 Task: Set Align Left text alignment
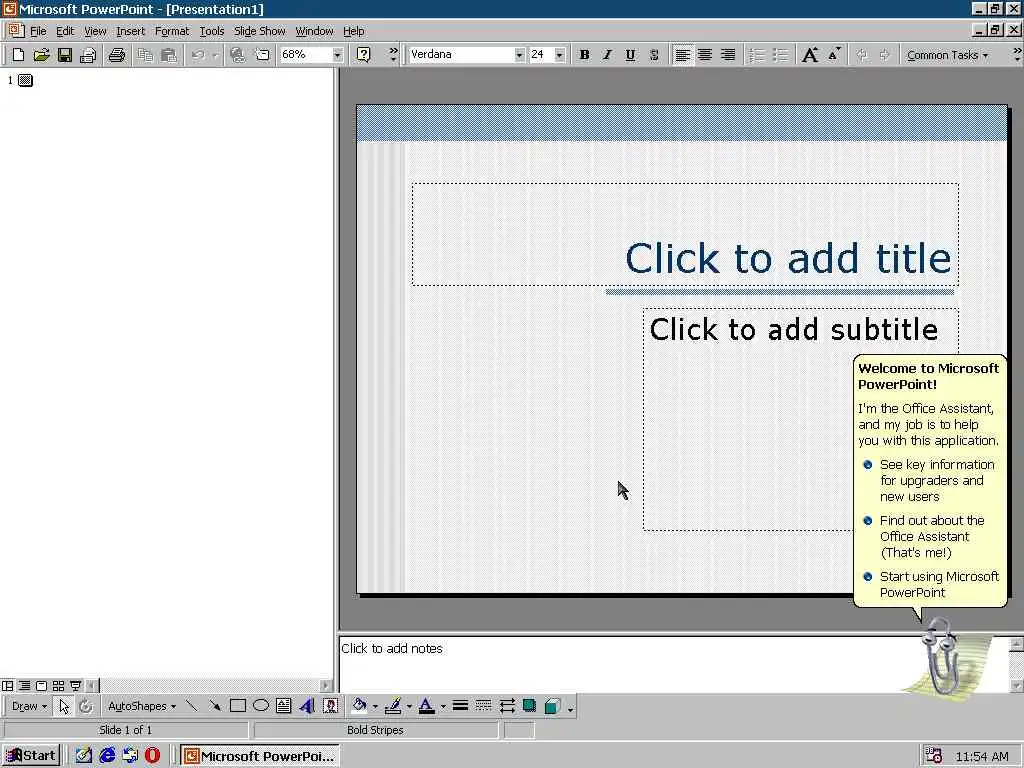tap(682, 55)
